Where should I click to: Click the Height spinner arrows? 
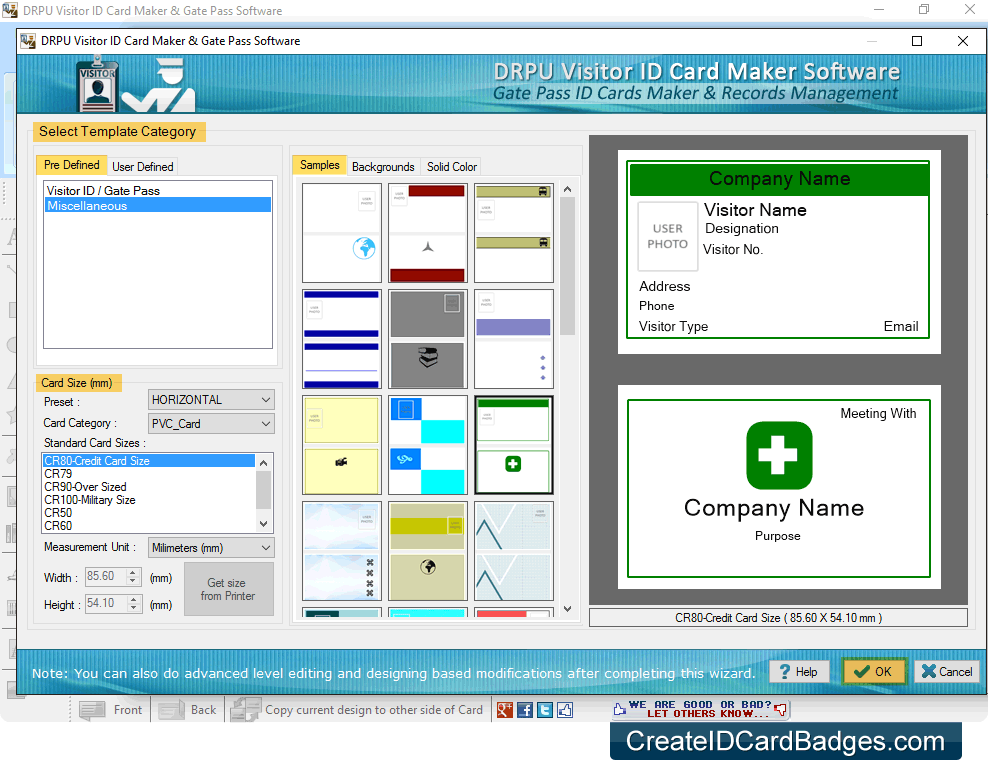[x=134, y=604]
